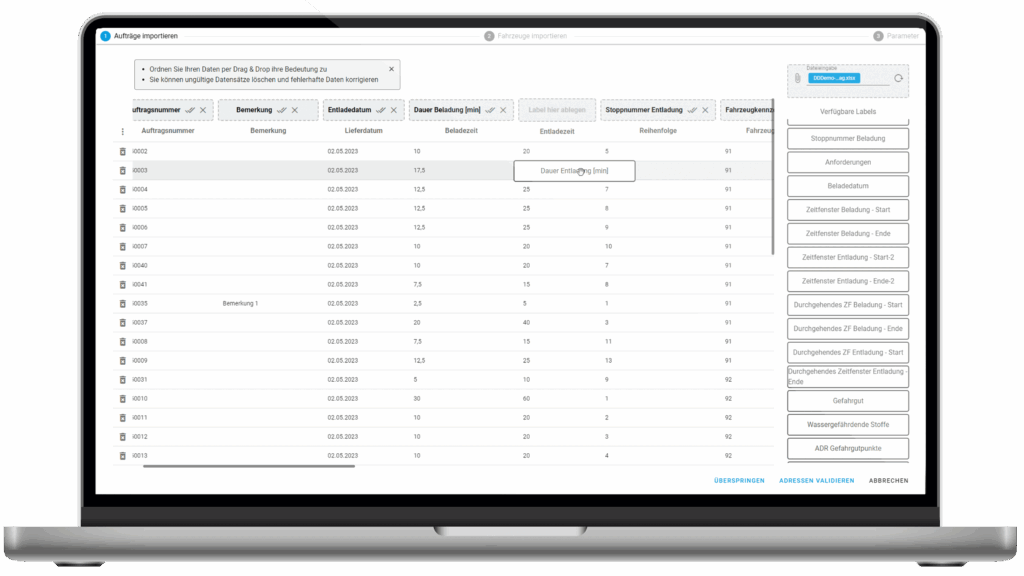Screen dimensions: 1024x576
Task: Click the horizontal scrollbar under the table
Action: point(249,466)
